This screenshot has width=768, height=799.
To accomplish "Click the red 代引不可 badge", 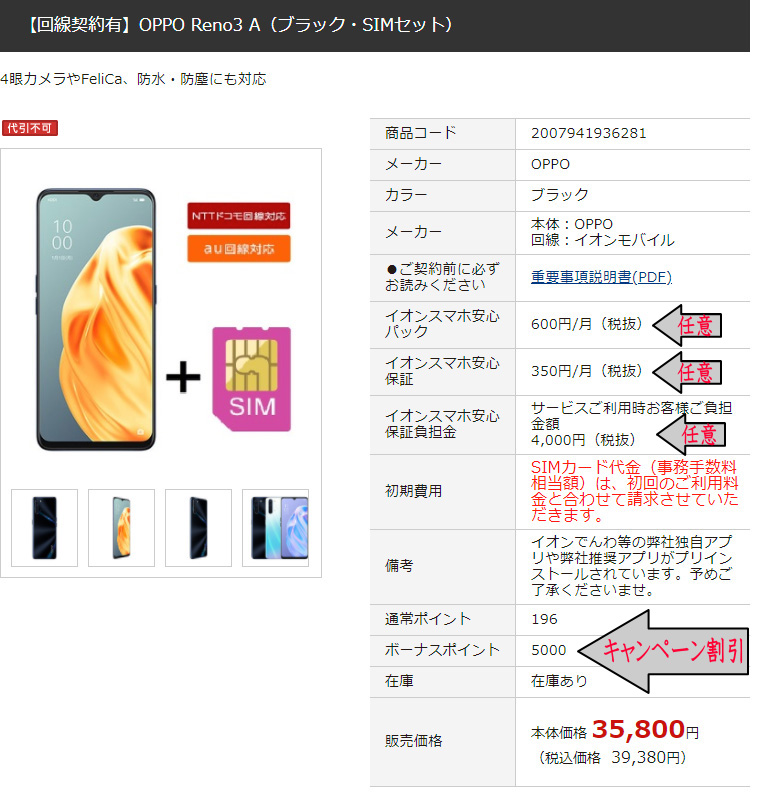I will click(30, 128).
